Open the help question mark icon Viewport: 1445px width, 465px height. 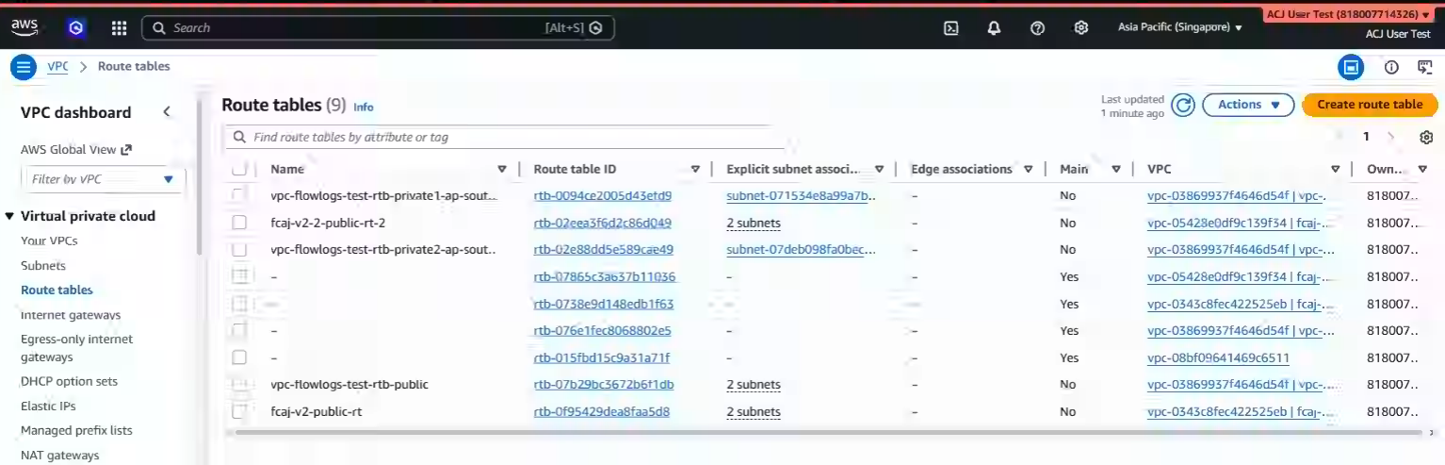[1038, 28]
